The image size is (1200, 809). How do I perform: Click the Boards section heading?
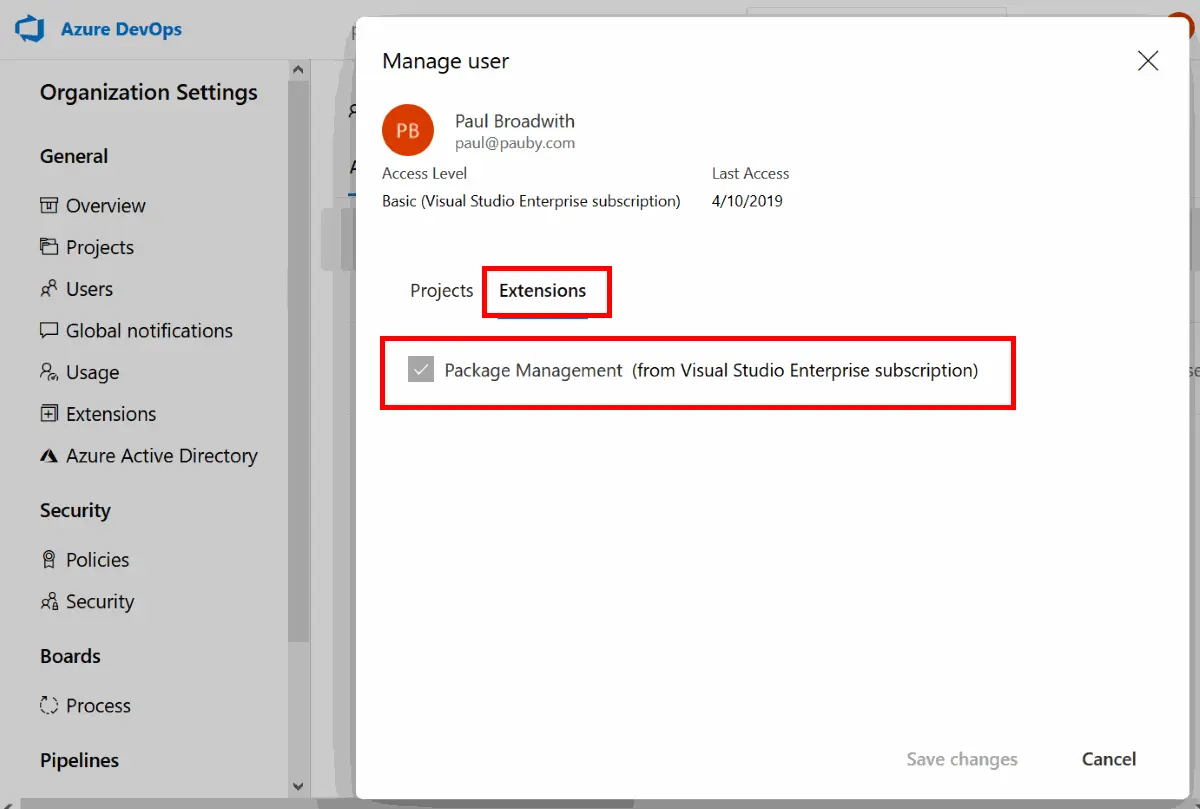70,657
